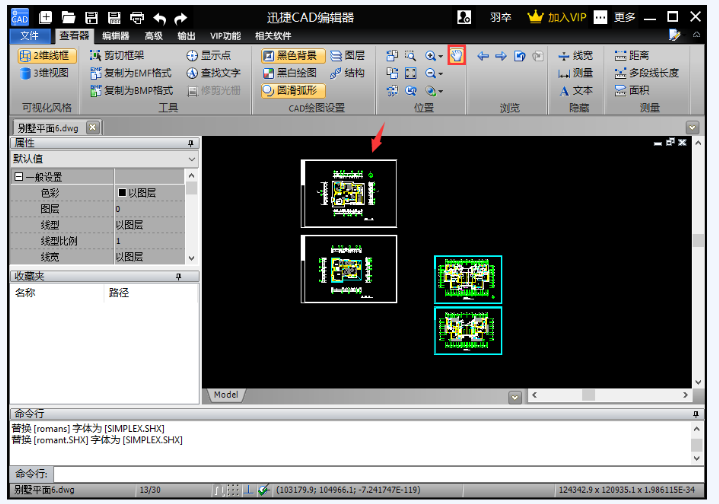Viewport: 719px width, 504px height.
Task: Click the 加入VIP button
Action: click(x=556, y=17)
